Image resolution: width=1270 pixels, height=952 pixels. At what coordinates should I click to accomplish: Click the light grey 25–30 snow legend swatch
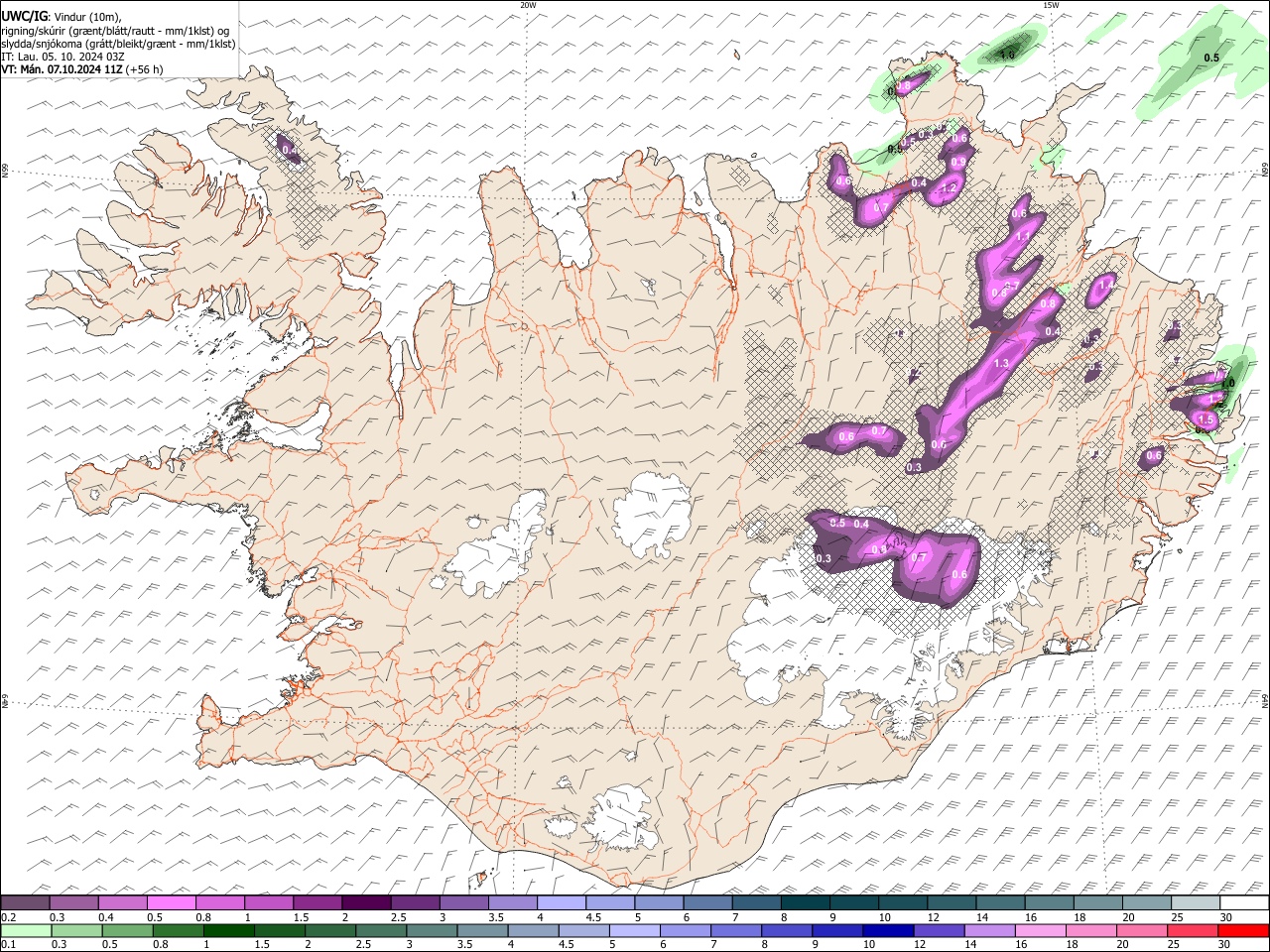pyautogui.click(x=1196, y=903)
